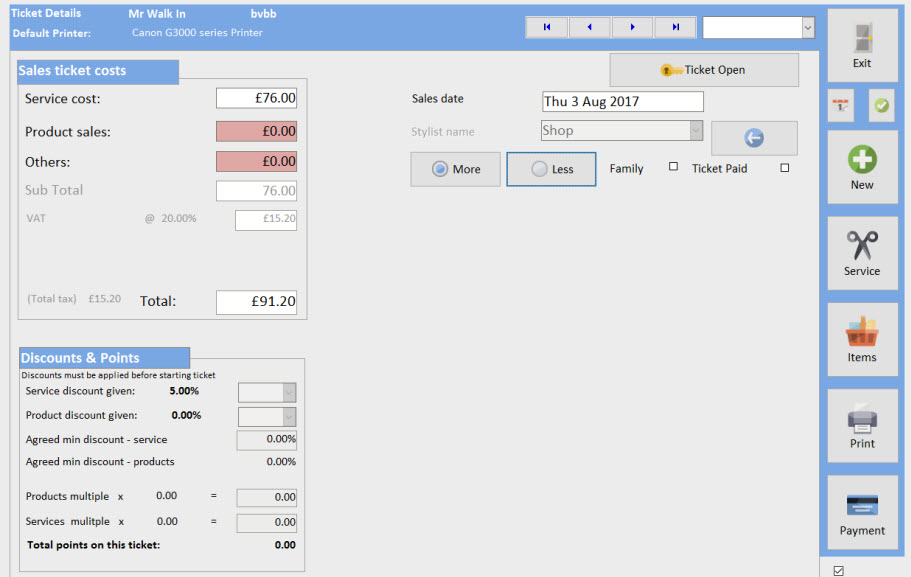Click the bvbb text in header
The image size is (911, 577).
click(263, 13)
